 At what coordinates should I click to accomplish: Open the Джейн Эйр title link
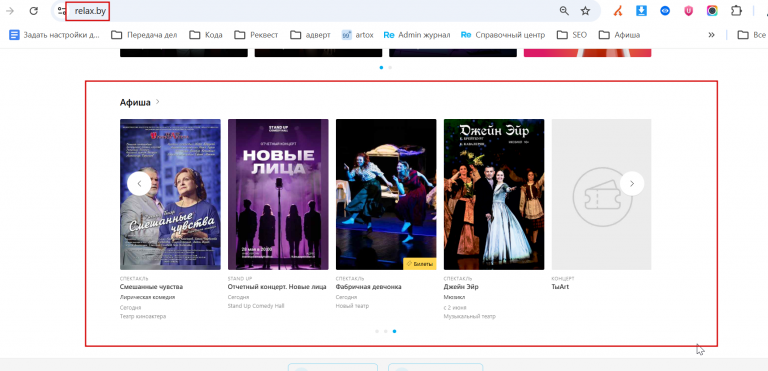(x=461, y=287)
